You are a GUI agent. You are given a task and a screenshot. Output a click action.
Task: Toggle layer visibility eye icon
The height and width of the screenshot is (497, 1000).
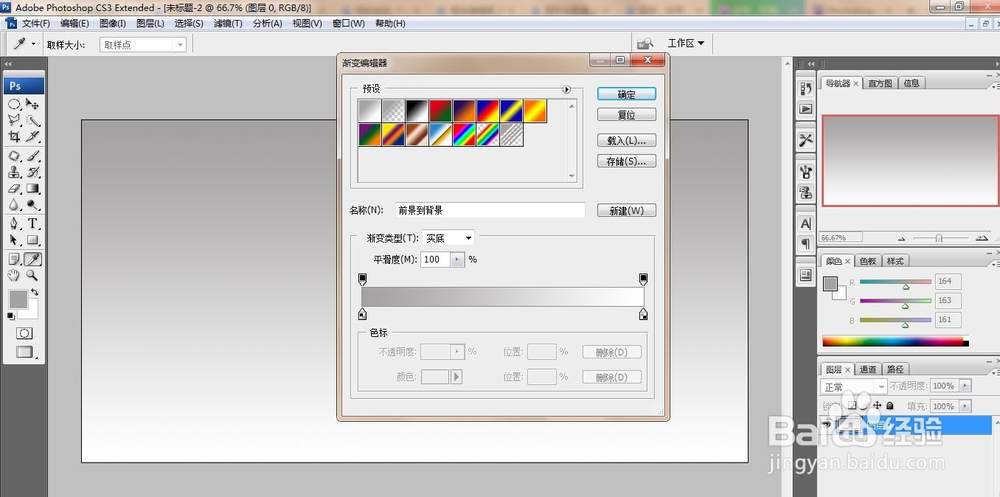827,425
